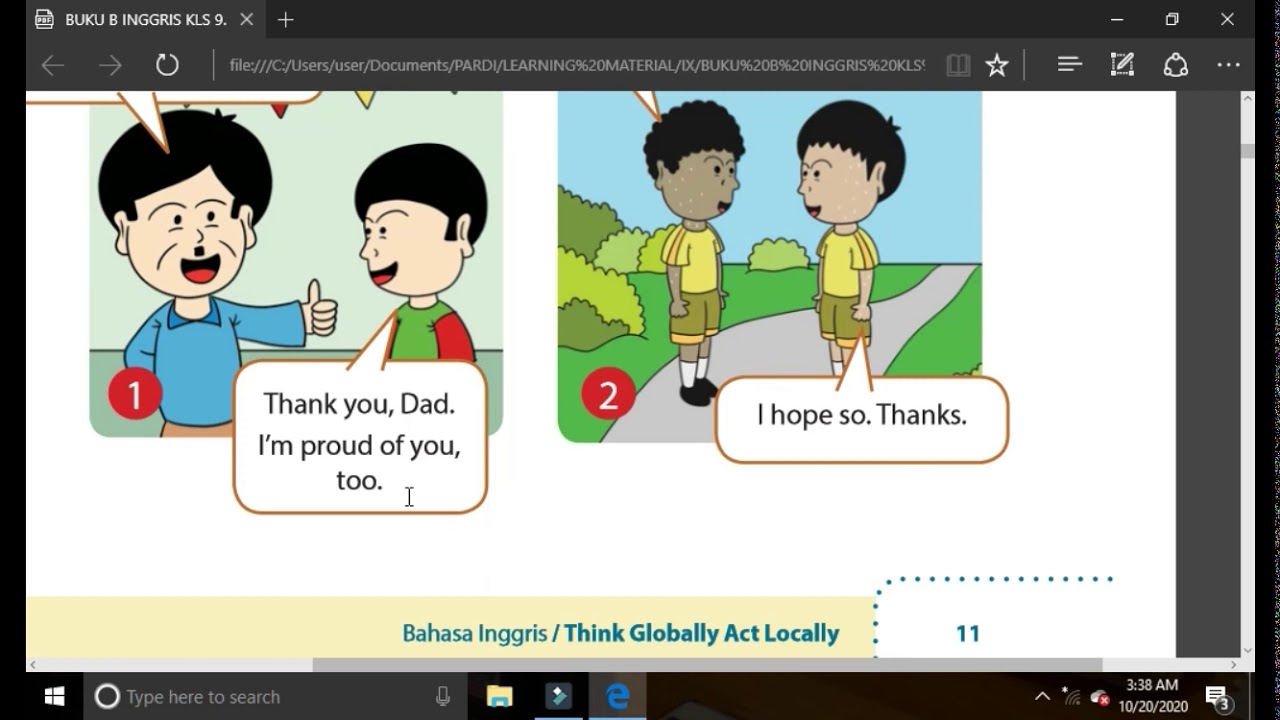Click the text "Thank you, Dad."
1280x720 pixels.
(359, 404)
